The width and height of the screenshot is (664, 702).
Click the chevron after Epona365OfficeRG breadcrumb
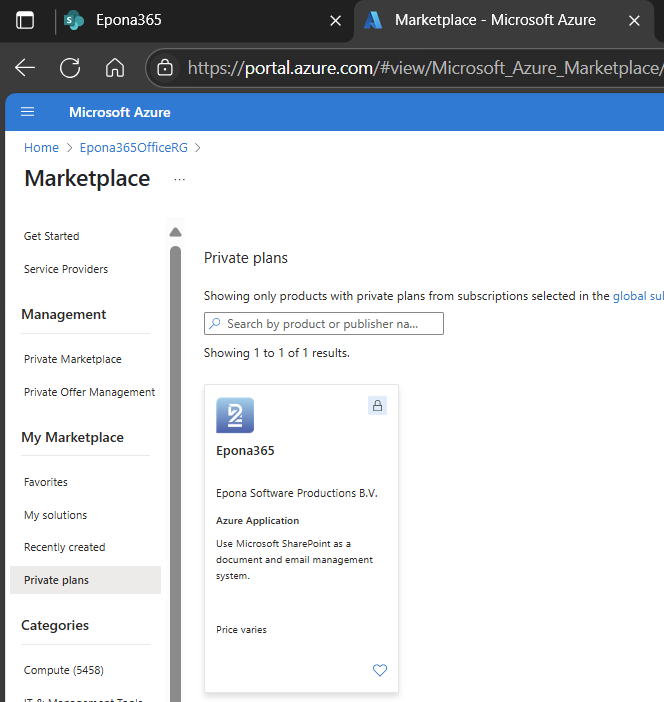pos(198,148)
